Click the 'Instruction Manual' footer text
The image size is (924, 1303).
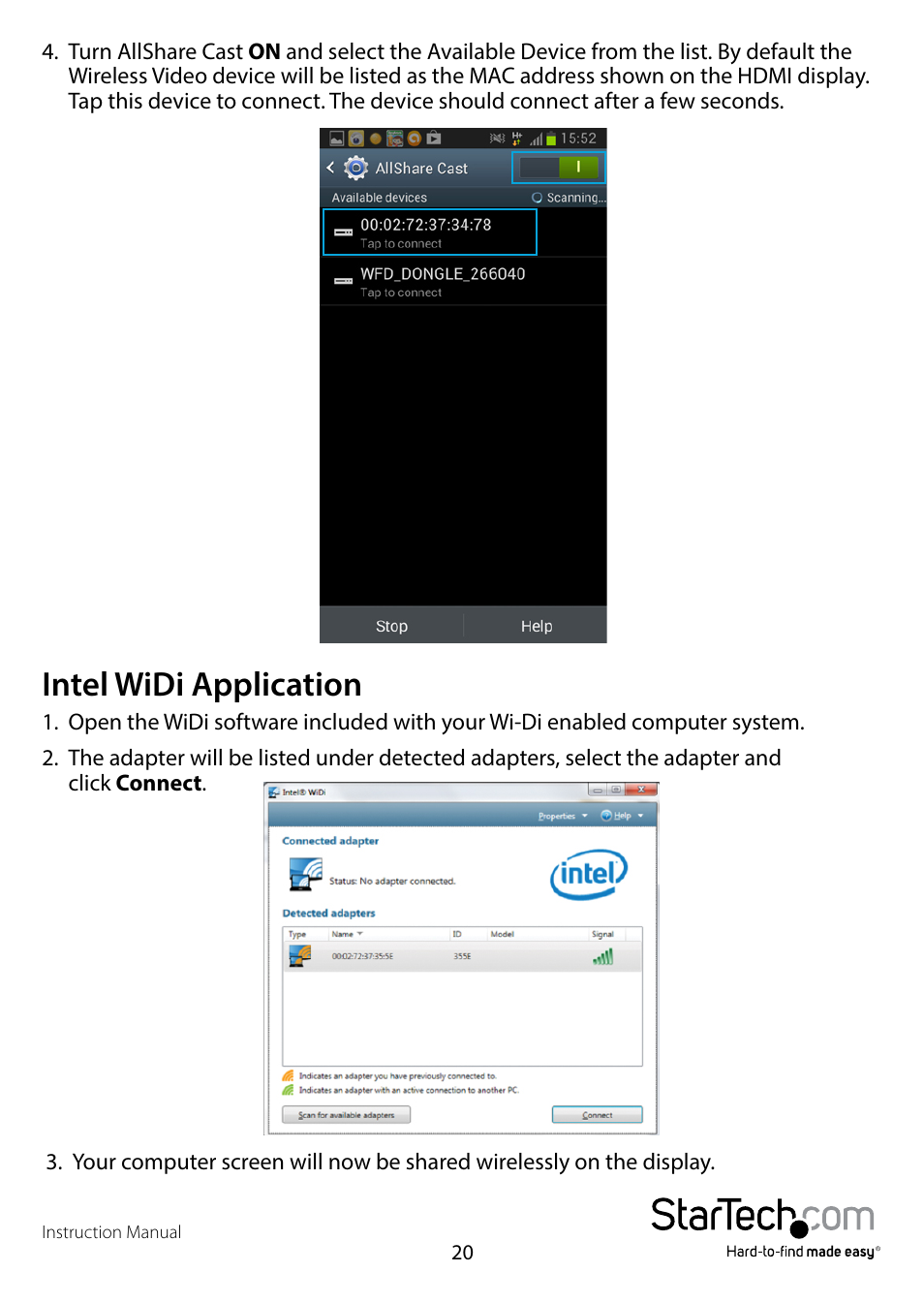[111, 1232]
